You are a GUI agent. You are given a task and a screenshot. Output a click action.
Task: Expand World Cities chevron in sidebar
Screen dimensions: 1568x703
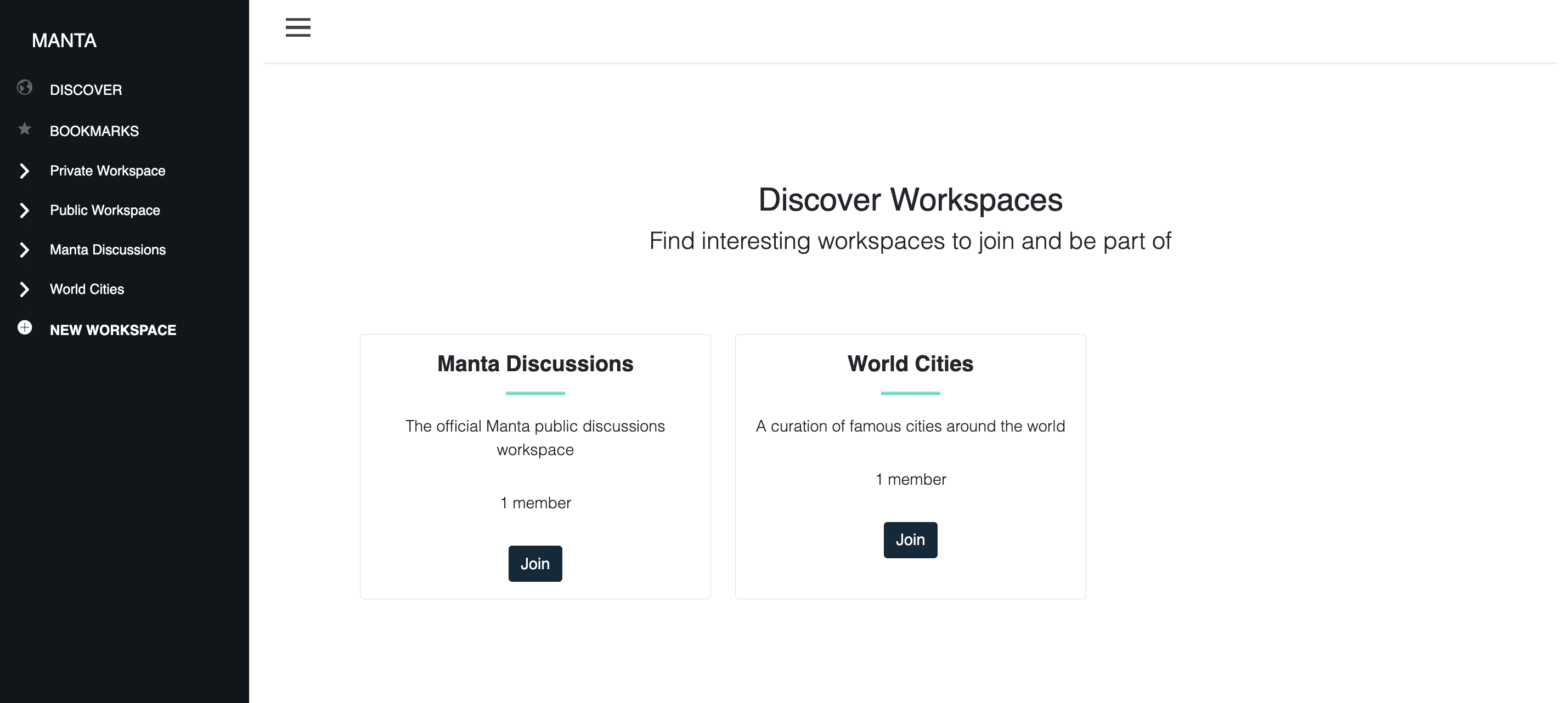tap(24, 290)
